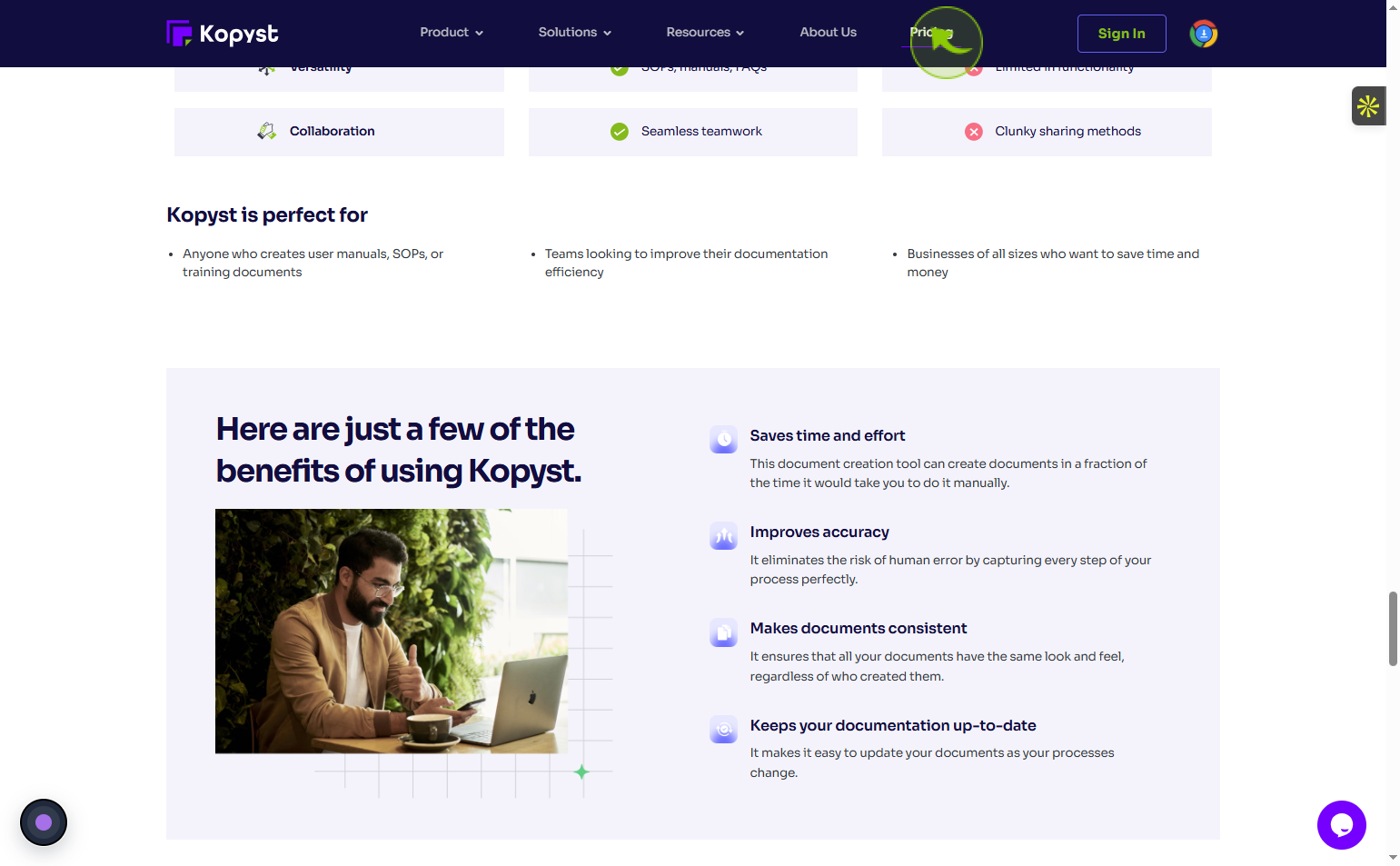This screenshot has height=866, width=1400.
Task: Click the "Saves time and effort" heading
Action: coord(828,436)
